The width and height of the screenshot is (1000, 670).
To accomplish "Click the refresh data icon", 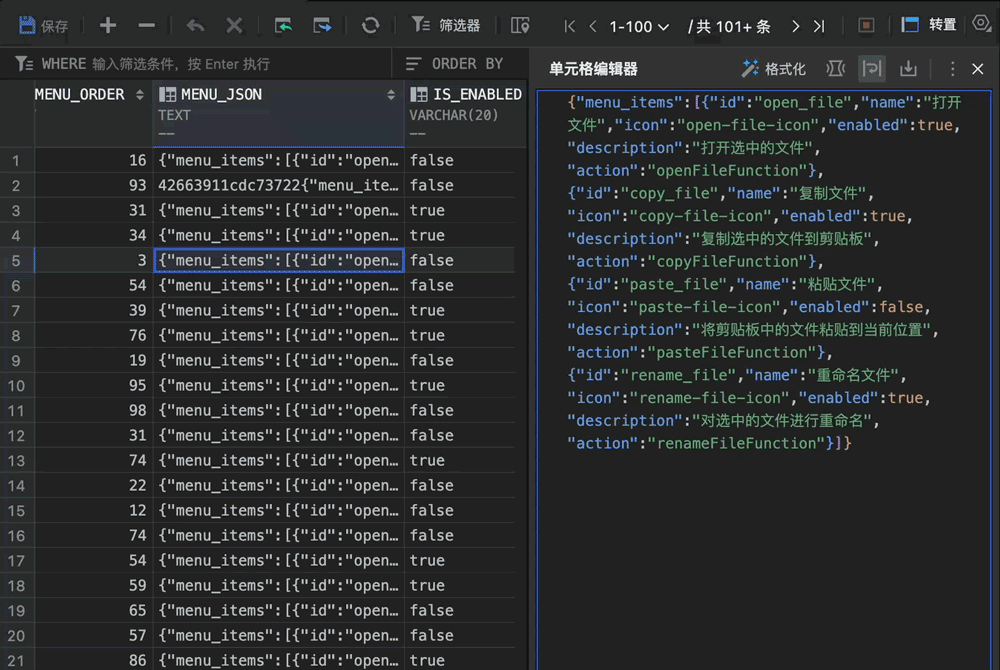I will tap(370, 25).
